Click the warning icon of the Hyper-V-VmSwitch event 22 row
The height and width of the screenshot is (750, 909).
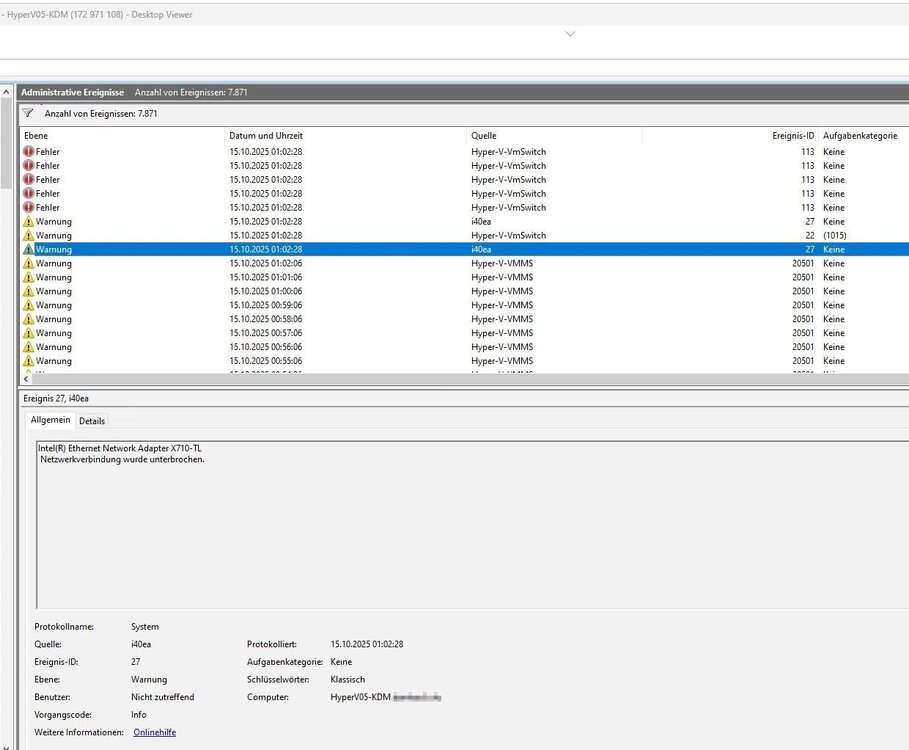point(28,236)
